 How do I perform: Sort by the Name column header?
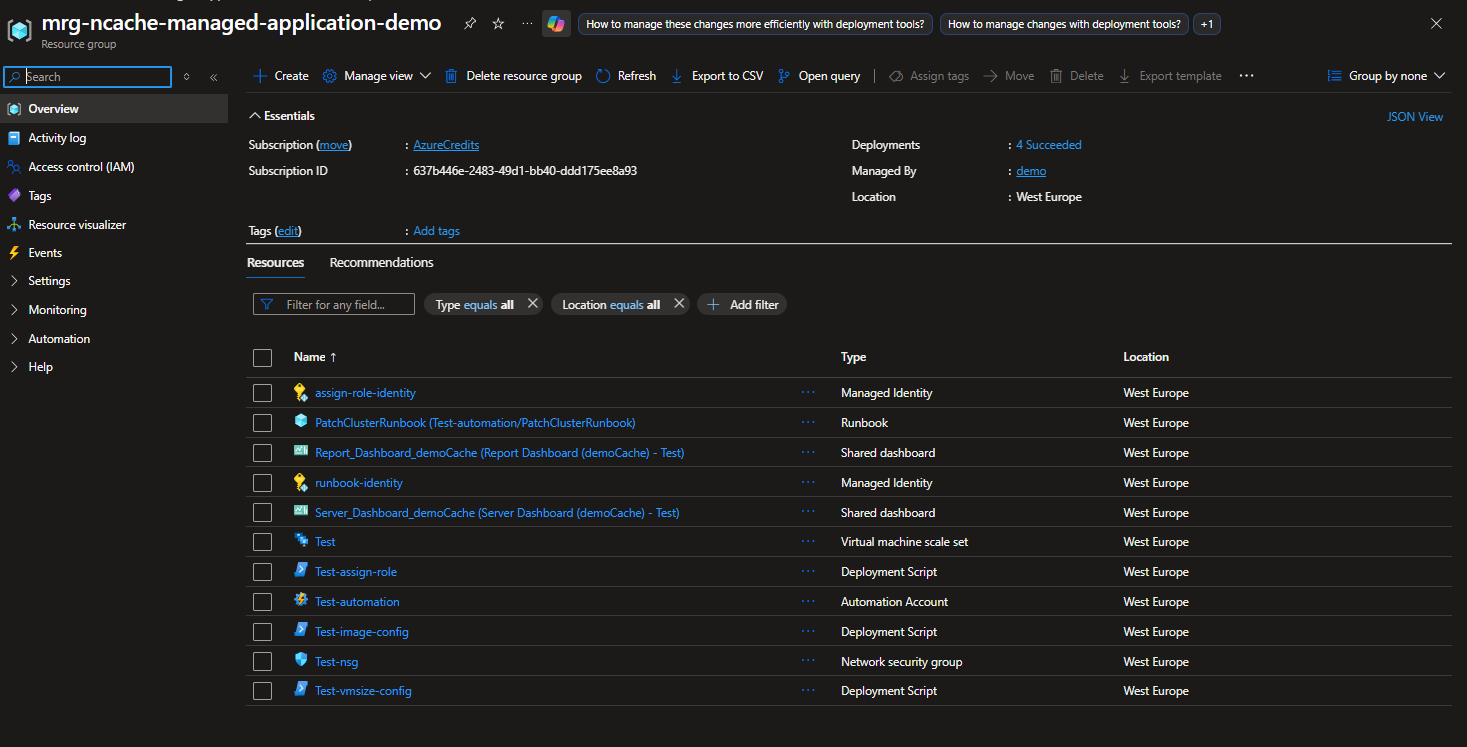pos(315,357)
